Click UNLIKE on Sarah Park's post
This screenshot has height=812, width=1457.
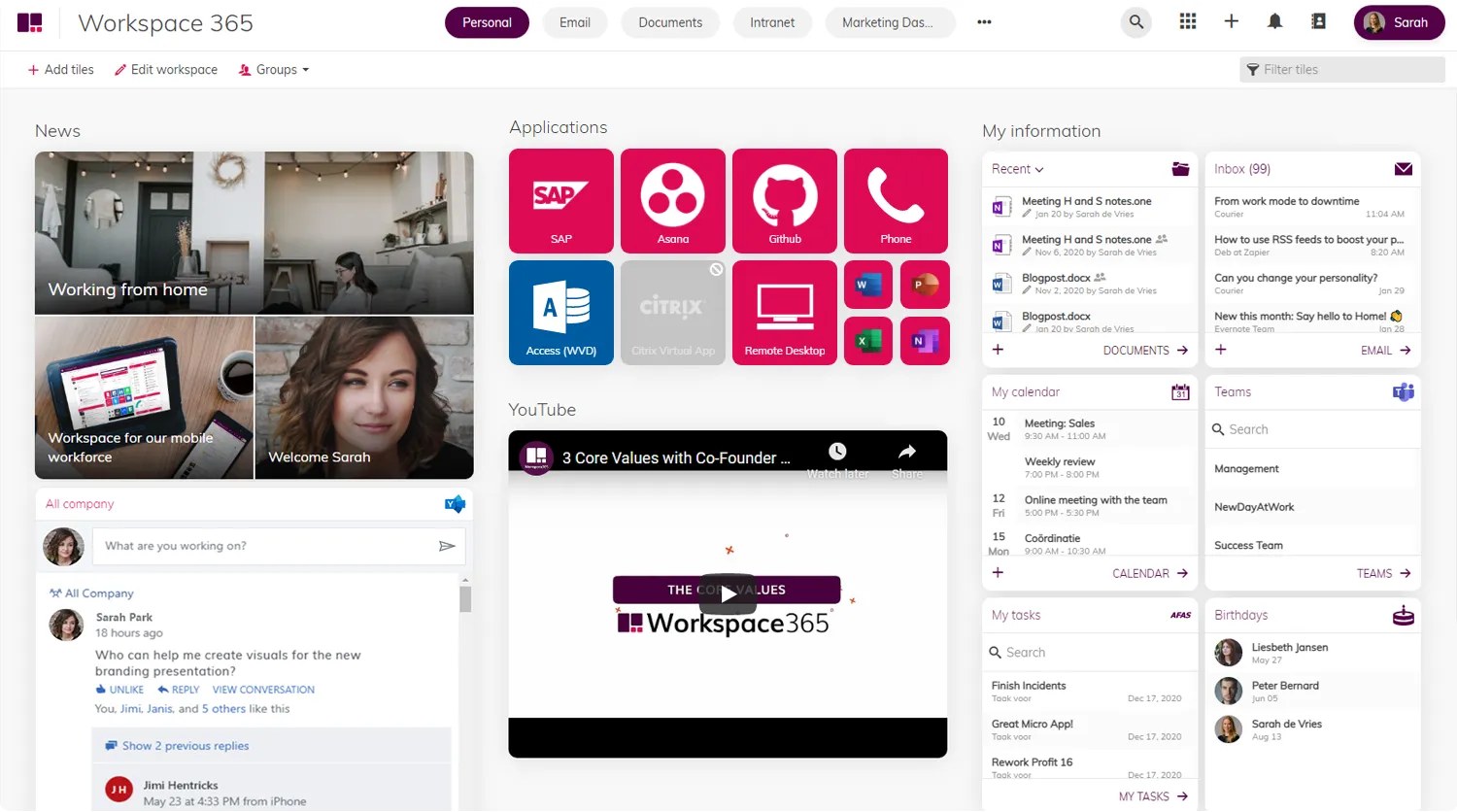[119, 690]
